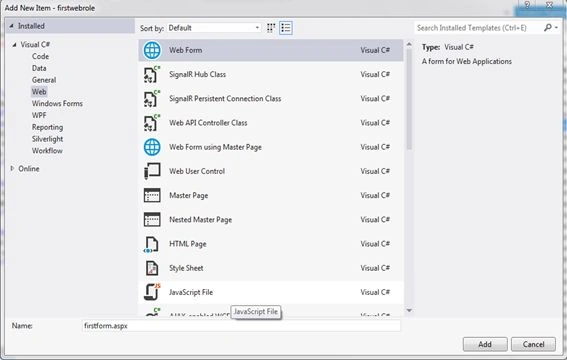The width and height of the screenshot is (567, 360).
Task: Click the HTML Page template icon
Action: 151,244
